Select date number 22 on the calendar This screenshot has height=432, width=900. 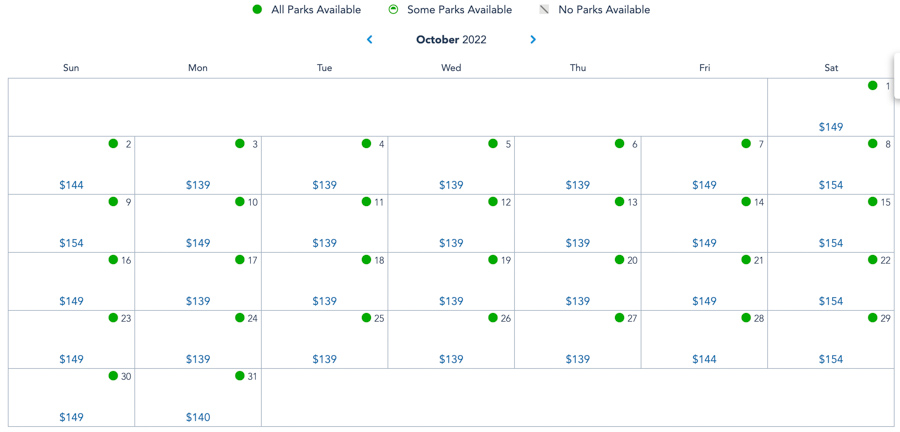pyautogui.click(x=886, y=261)
